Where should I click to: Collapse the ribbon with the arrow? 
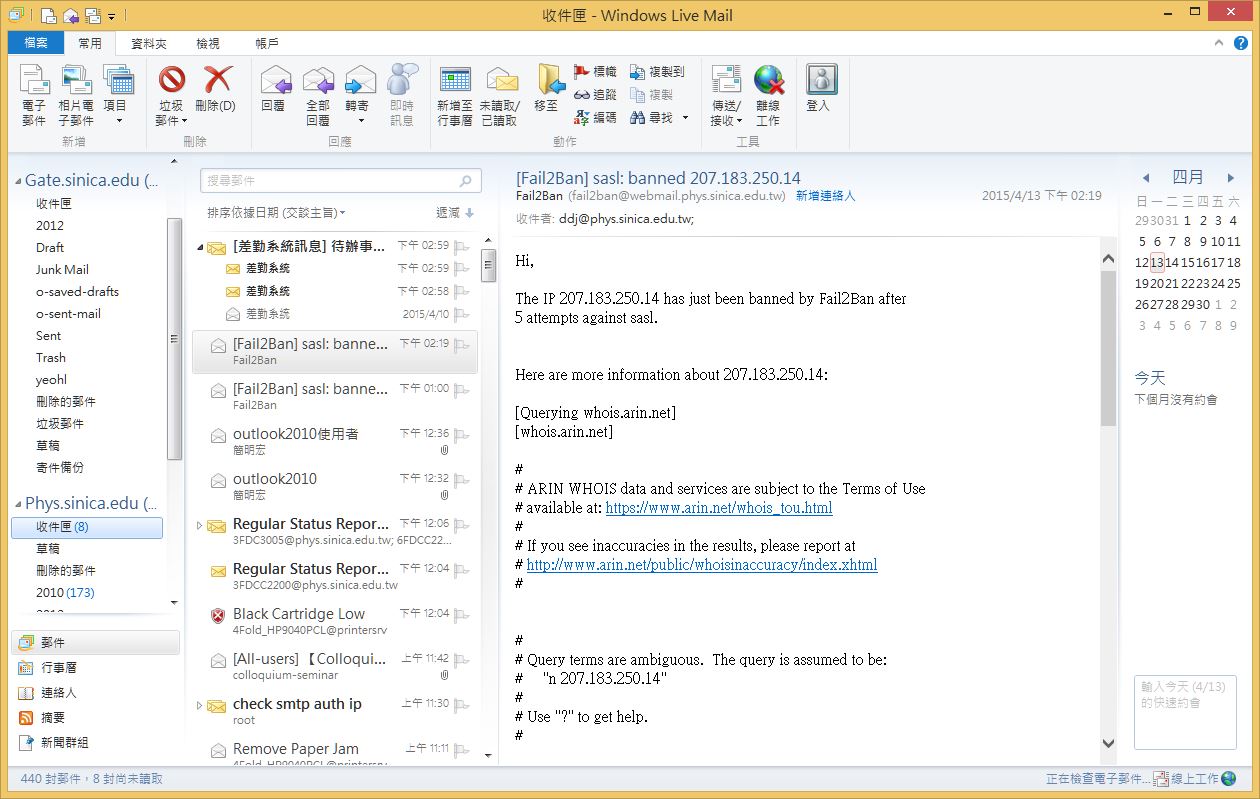1219,42
